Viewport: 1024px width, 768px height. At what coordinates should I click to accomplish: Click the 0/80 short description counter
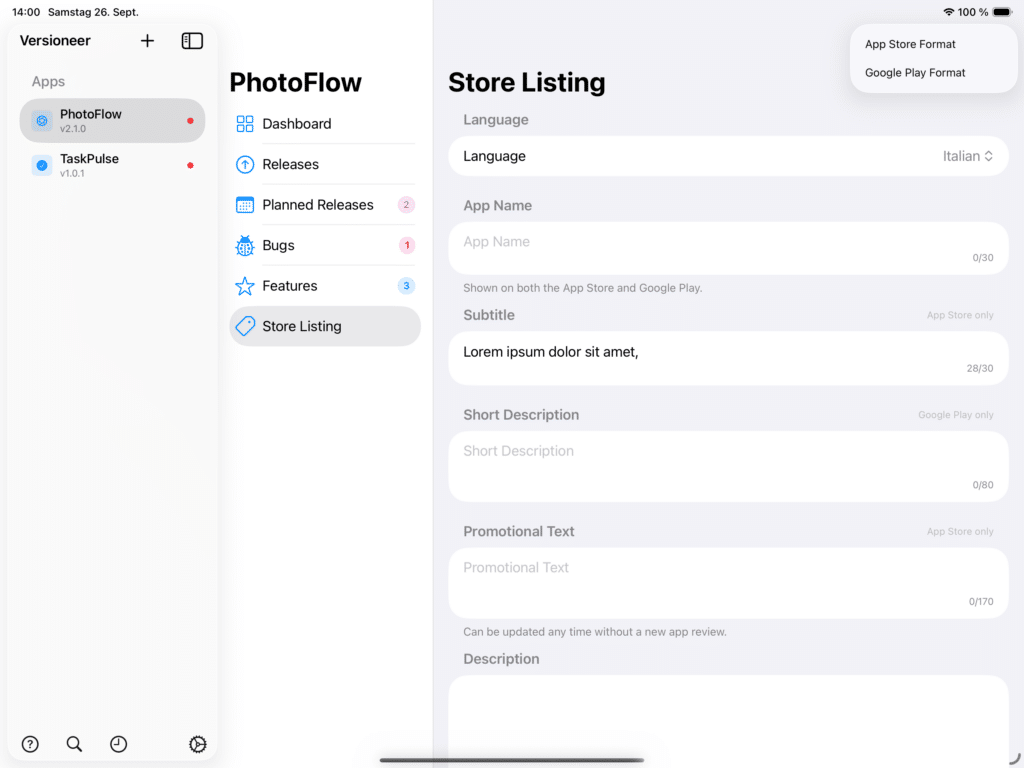click(982, 485)
